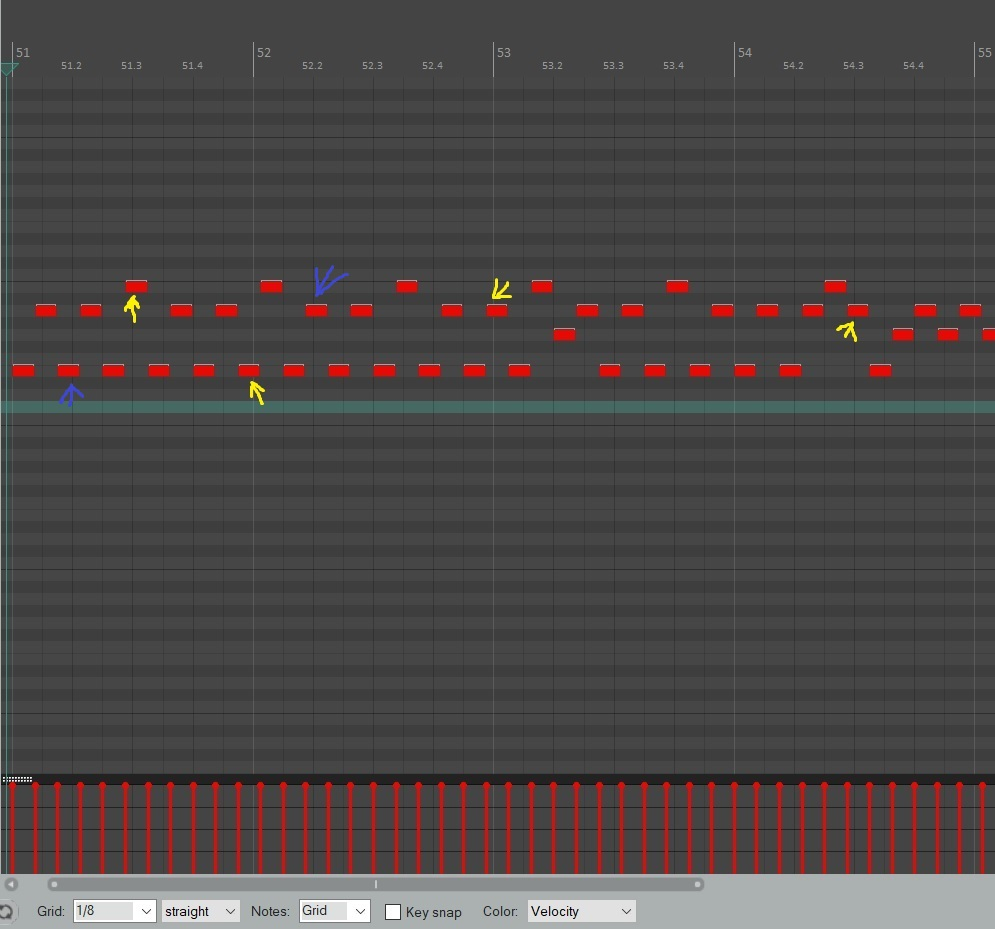Open the Notes length dropdown showing Grid
The image size is (995, 929).
334,911
